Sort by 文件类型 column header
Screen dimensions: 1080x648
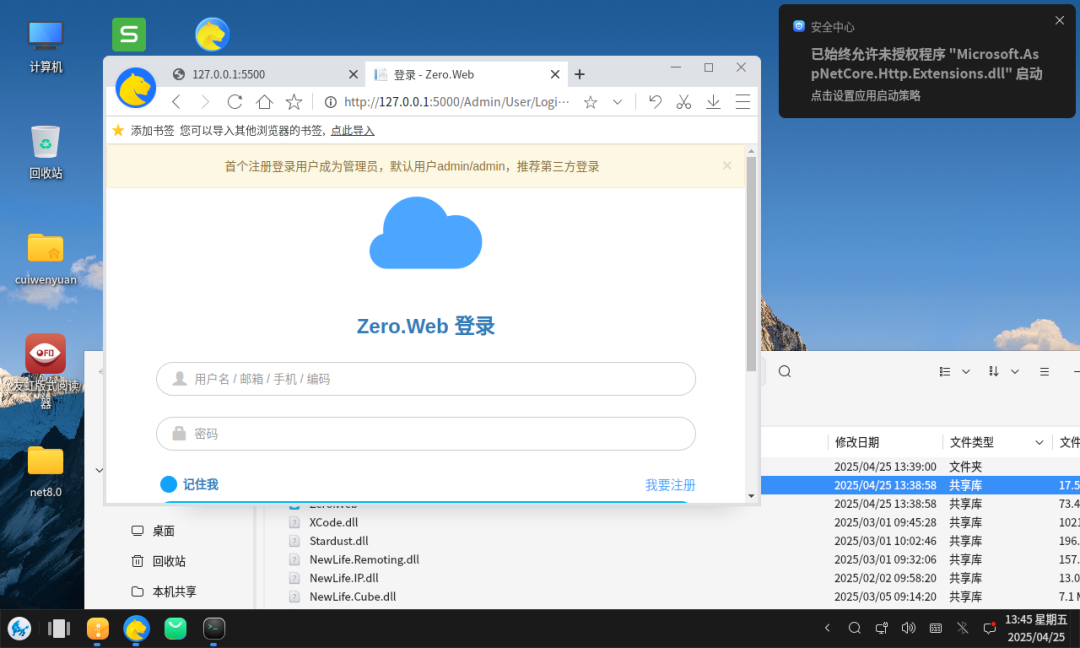tap(971, 442)
